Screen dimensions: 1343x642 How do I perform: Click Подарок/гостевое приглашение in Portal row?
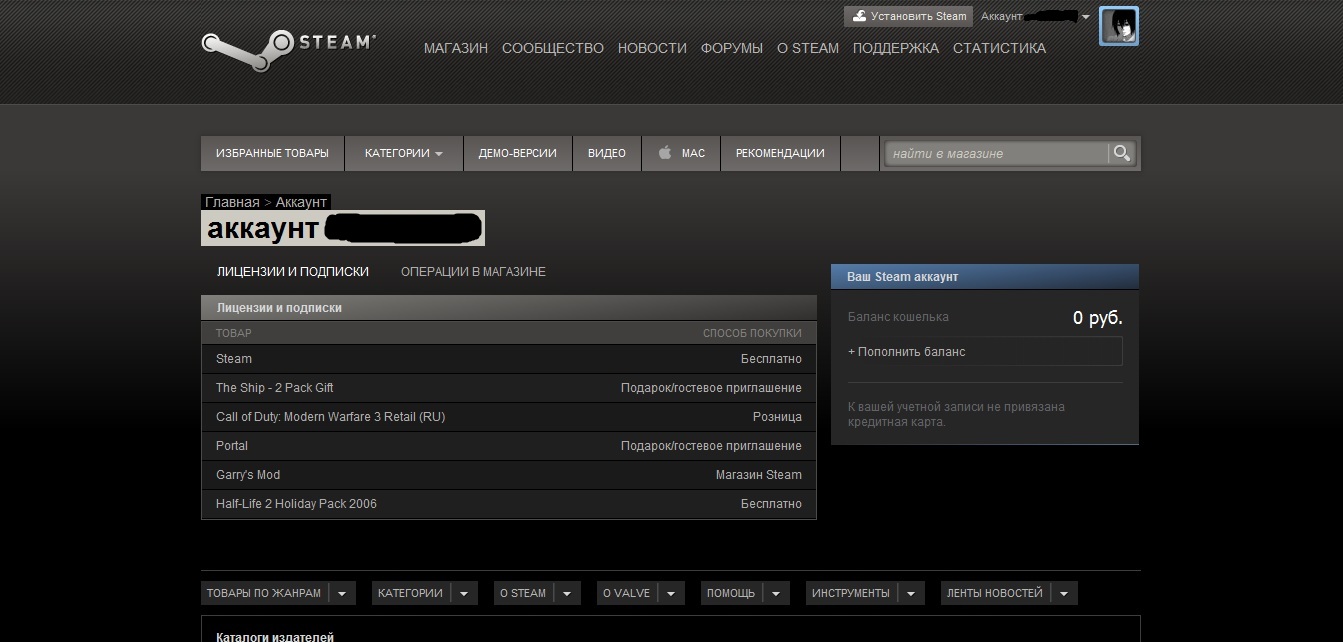(711, 446)
